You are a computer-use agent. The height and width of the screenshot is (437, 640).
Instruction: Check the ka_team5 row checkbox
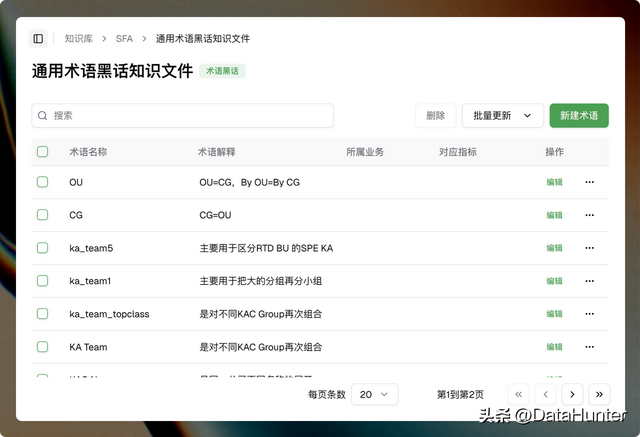click(42, 248)
